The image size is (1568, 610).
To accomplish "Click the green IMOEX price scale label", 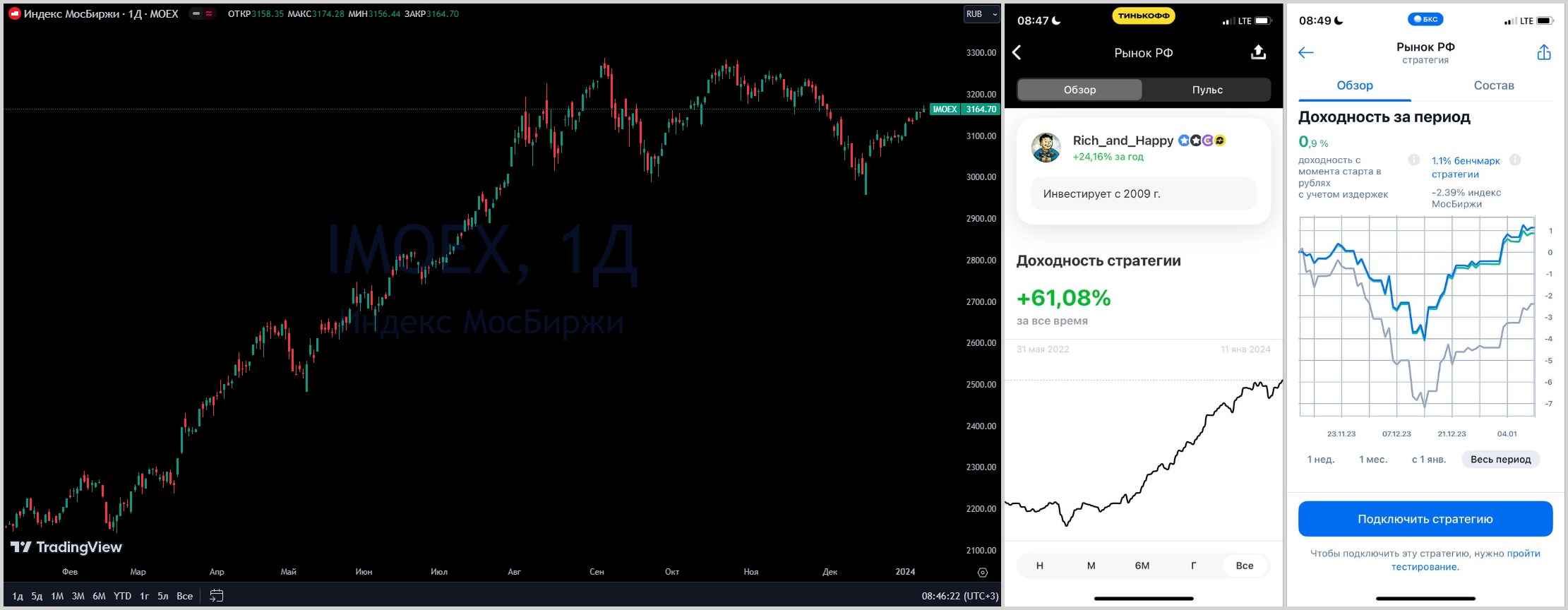I will click(x=945, y=109).
